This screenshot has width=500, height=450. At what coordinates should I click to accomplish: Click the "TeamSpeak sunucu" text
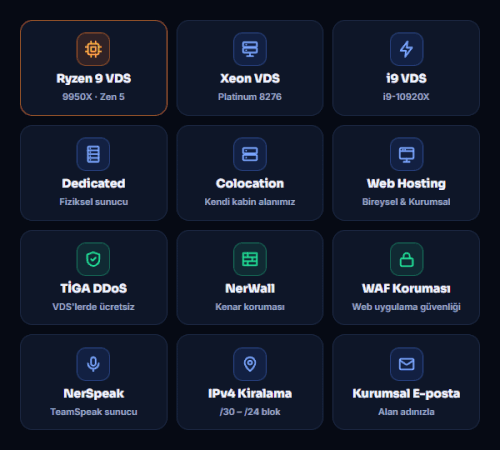(x=94, y=412)
